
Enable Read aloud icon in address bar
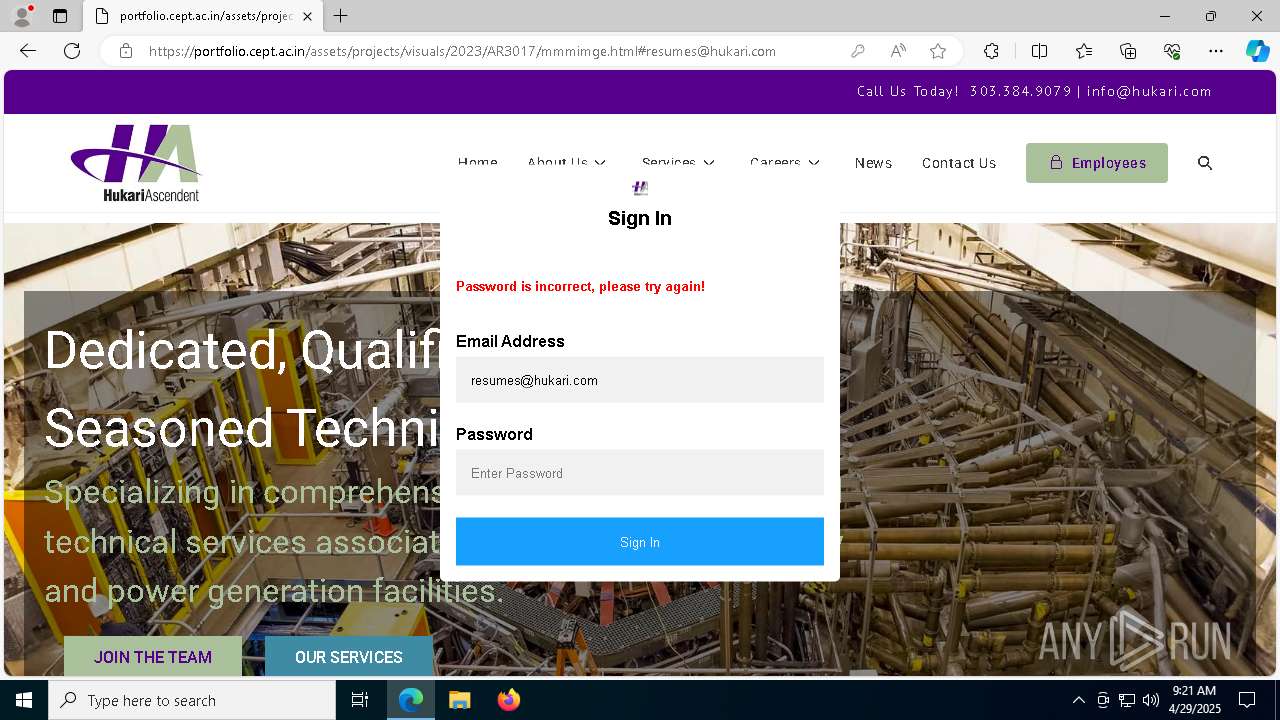coord(898,51)
